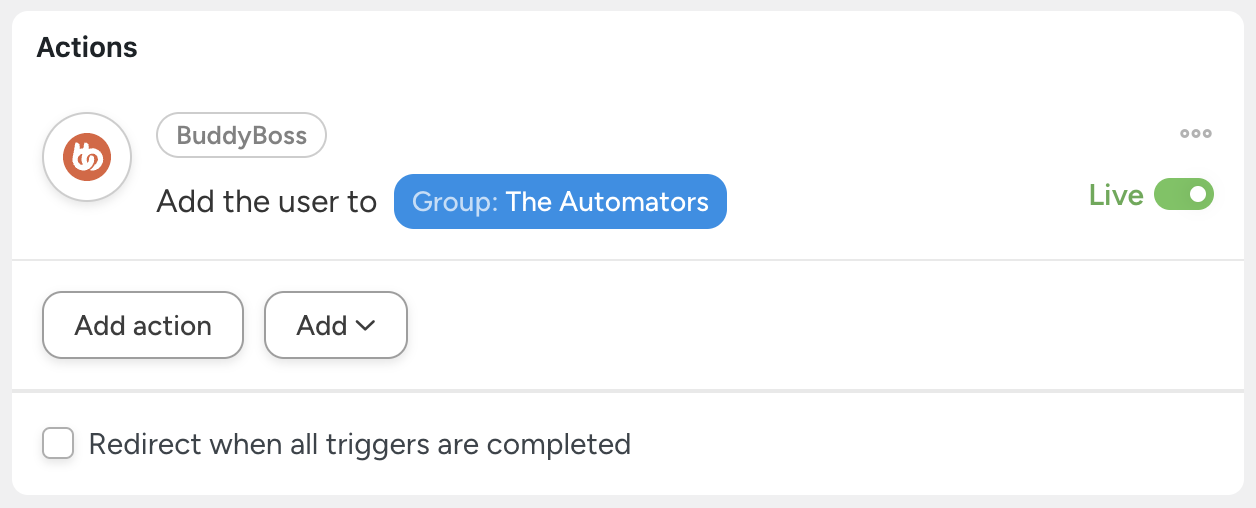Click the green Live status label
This screenshot has width=1256, height=508.
click(x=1116, y=195)
